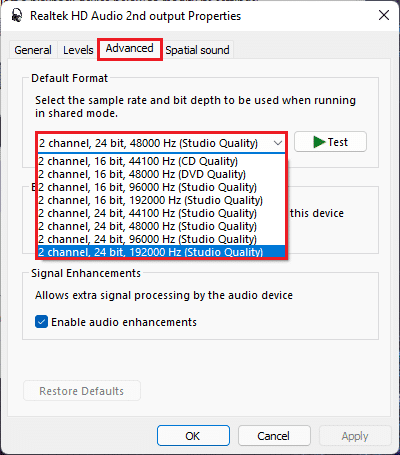
Task: Switch to the General tab
Action: (33, 50)
